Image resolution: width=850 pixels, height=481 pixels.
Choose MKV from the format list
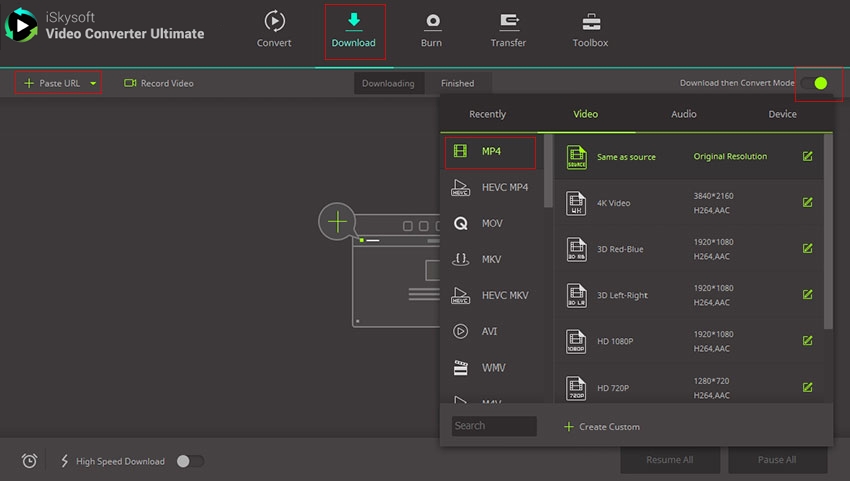[x=490, y=259]
